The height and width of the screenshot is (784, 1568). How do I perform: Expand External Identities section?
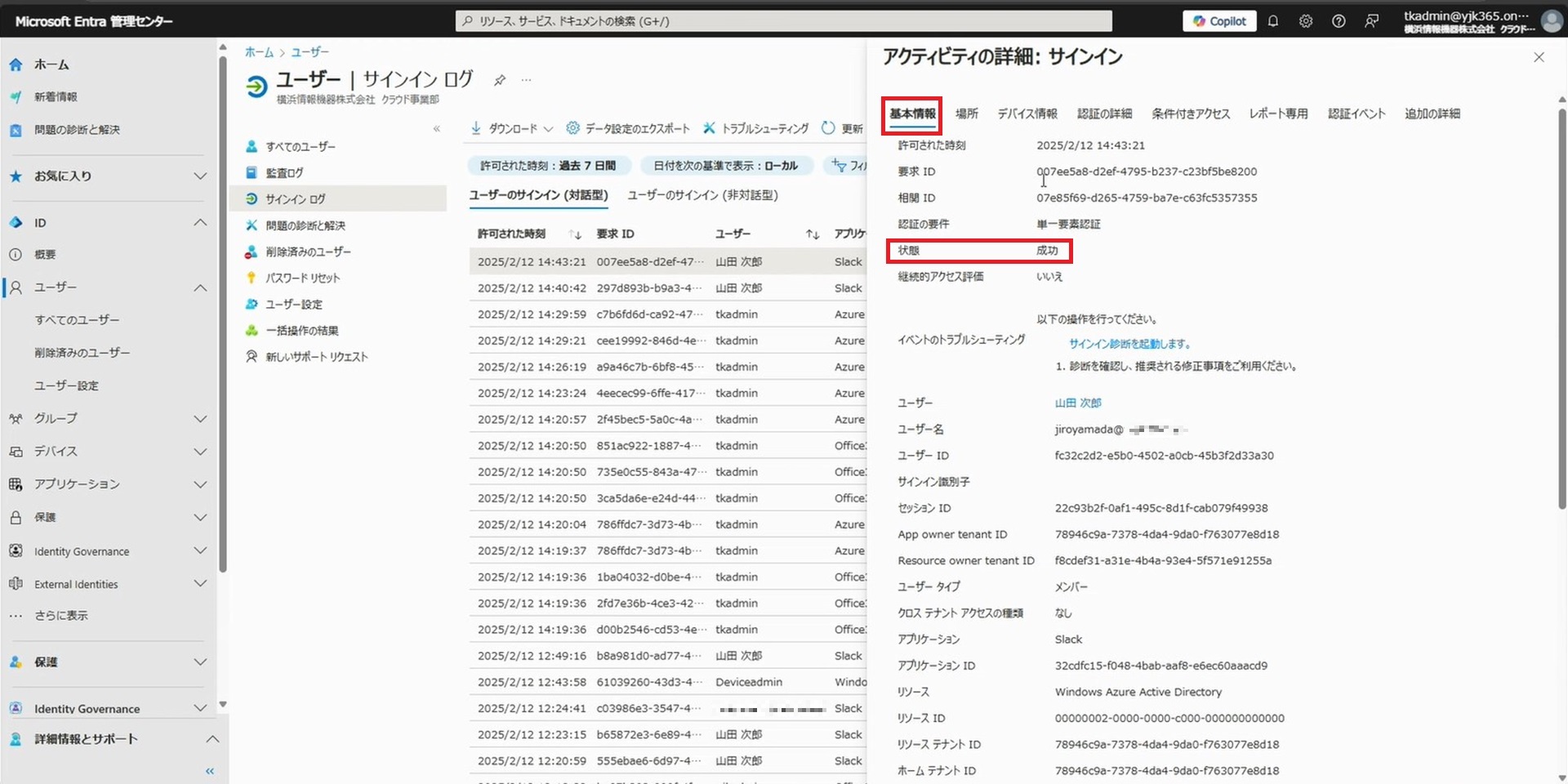tap(200, 584)
